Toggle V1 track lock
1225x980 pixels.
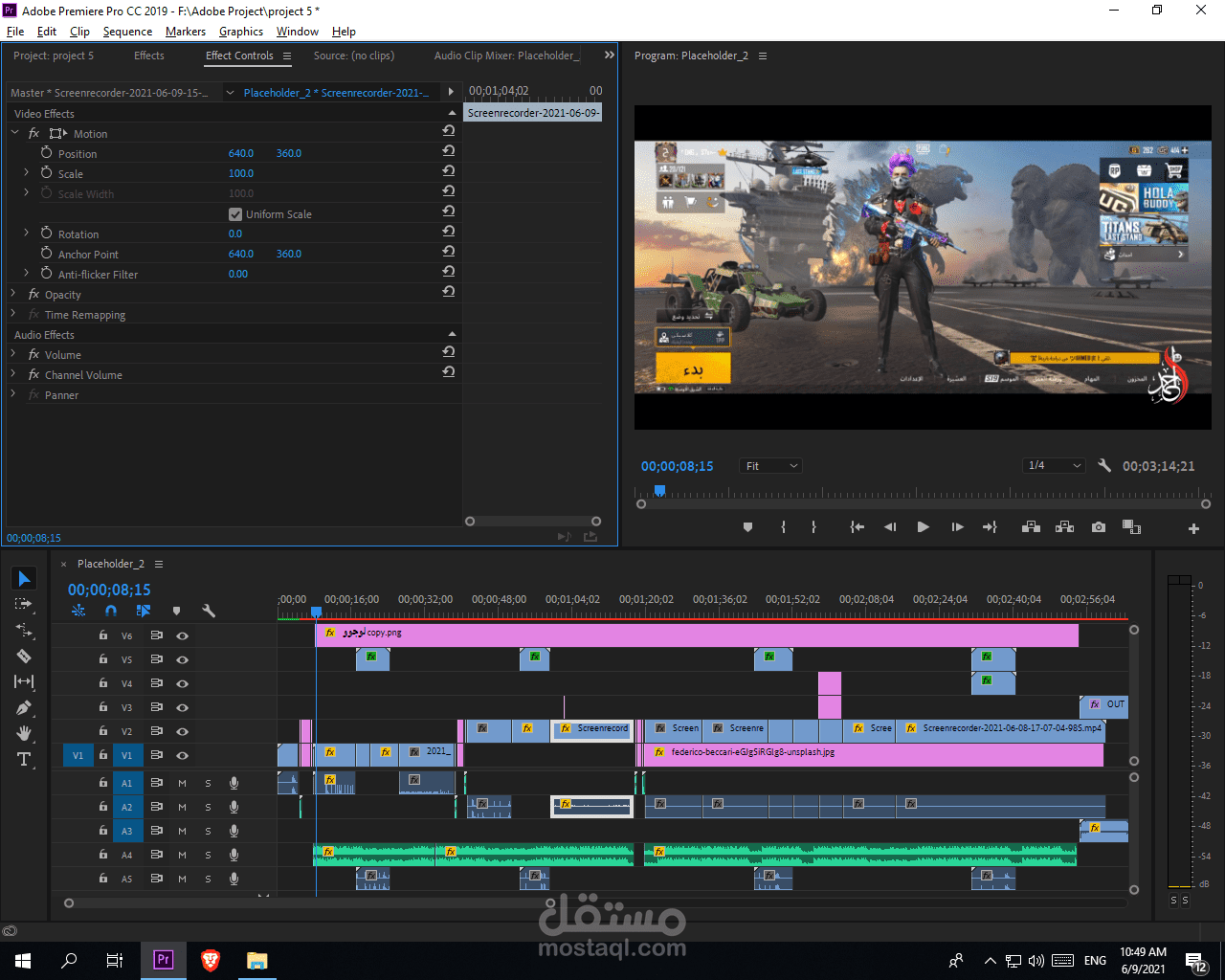click(103, 755)
